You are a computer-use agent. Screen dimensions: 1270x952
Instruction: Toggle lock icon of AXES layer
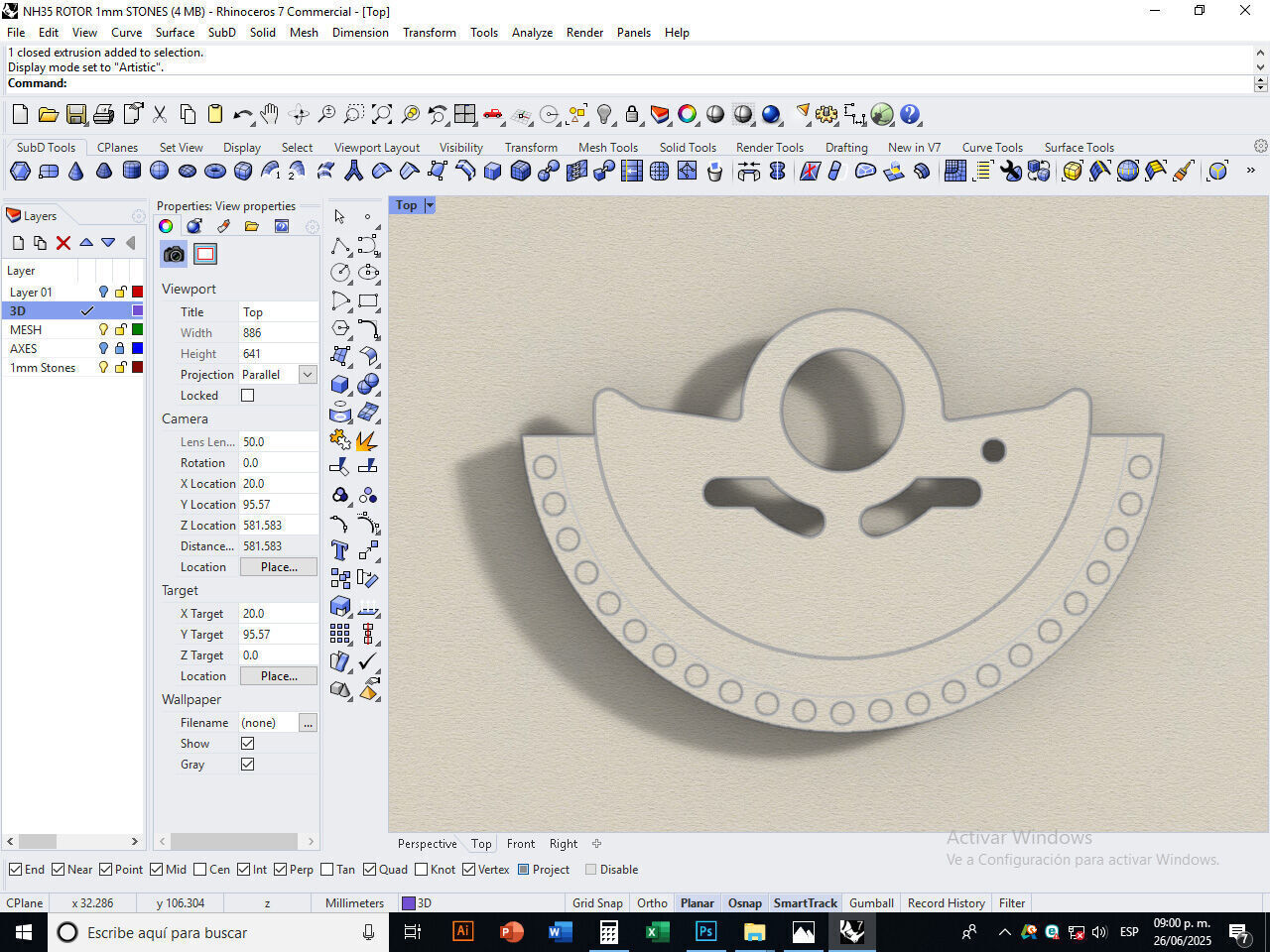click(x=120, y=349)
